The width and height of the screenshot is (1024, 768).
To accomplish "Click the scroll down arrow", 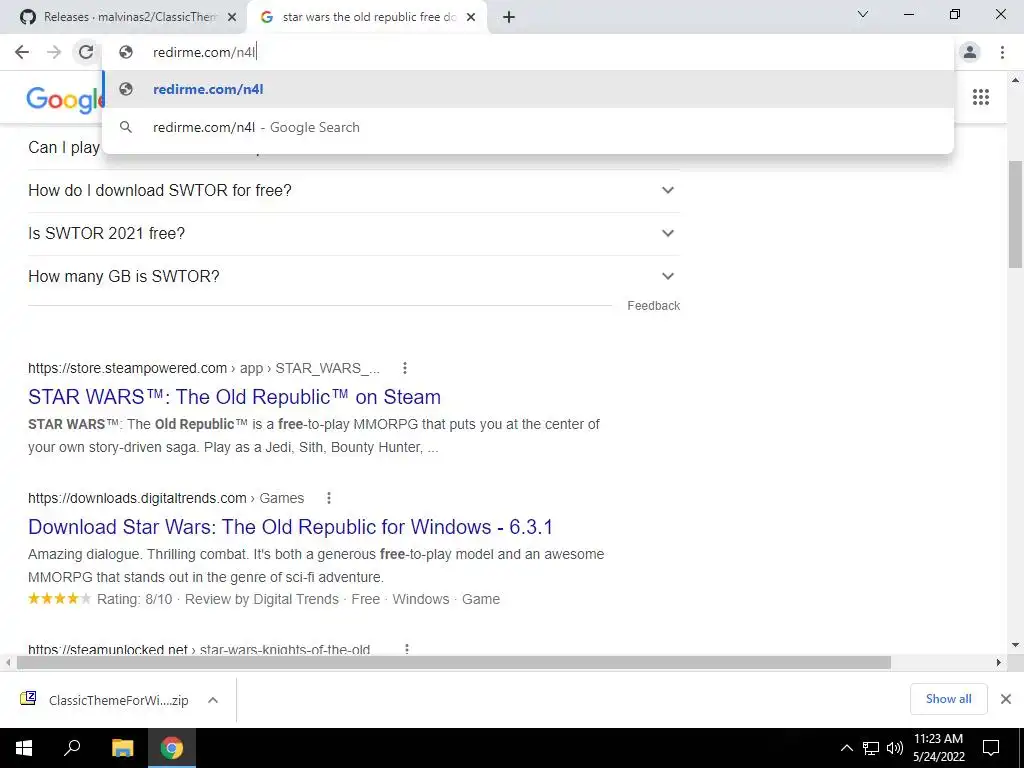I will coord(1015,645).
